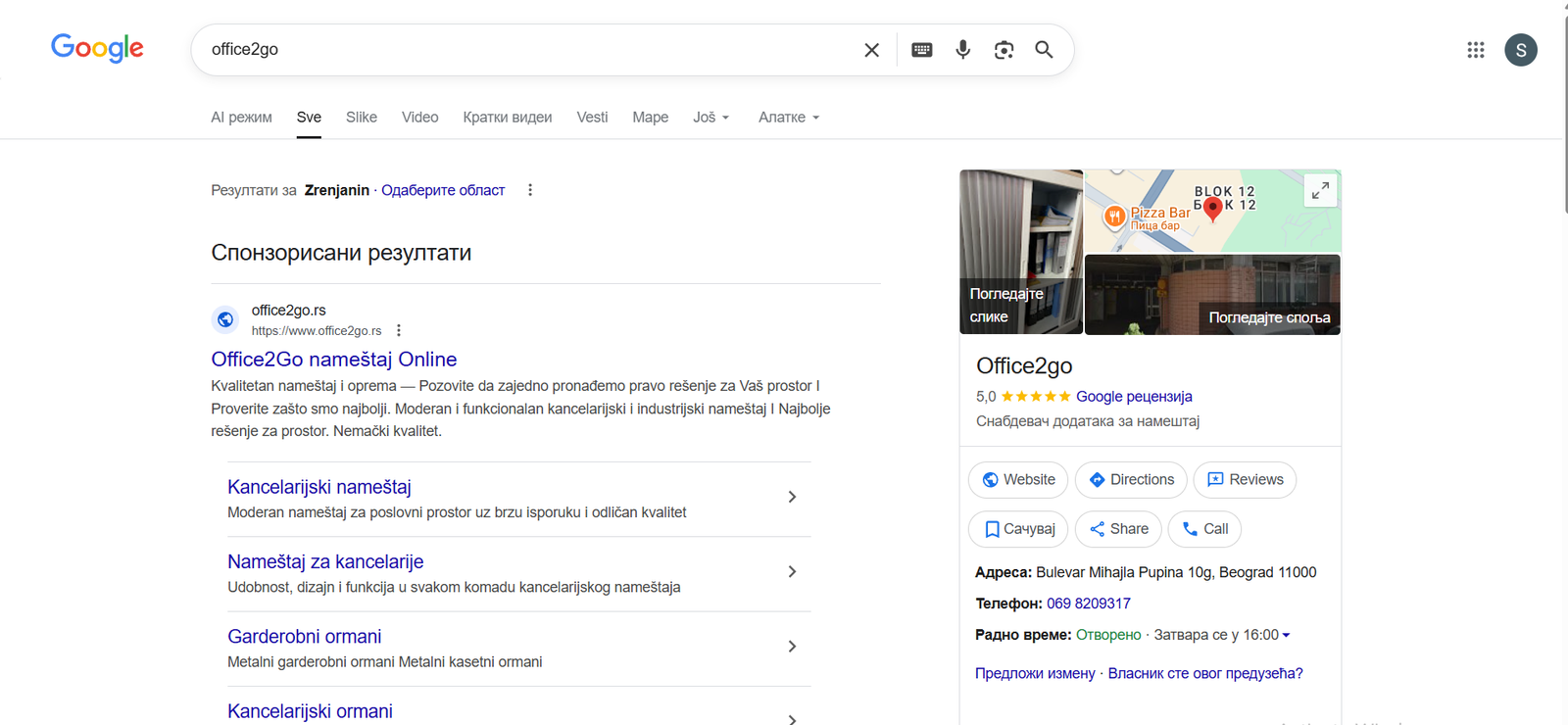
Task: Open the Алатке tools dropdown
Action: click(x=788, y=118)
